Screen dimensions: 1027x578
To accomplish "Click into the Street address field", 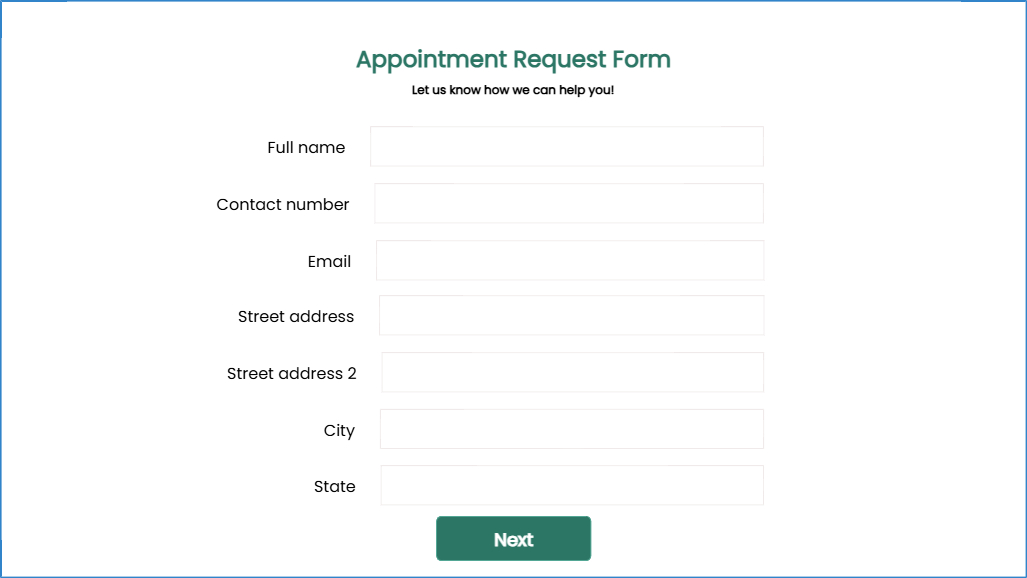I will tap(571, 315).
